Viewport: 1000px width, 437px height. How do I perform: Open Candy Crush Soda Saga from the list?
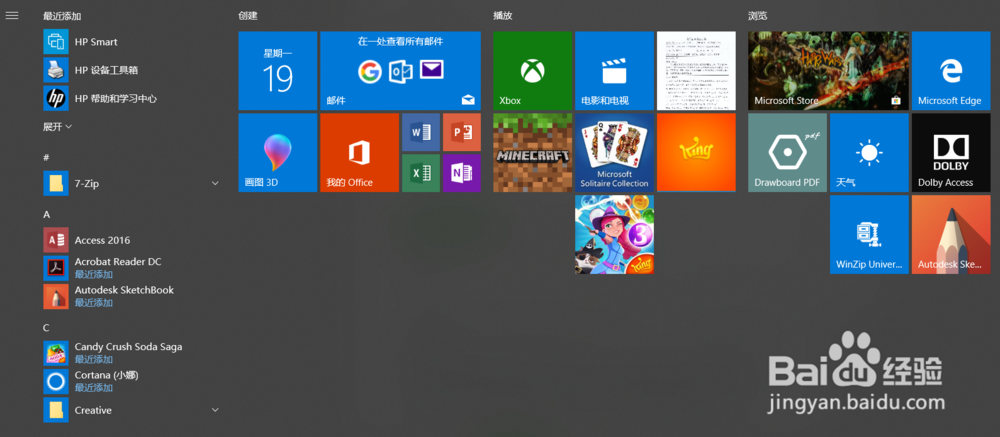coord(131,353)
